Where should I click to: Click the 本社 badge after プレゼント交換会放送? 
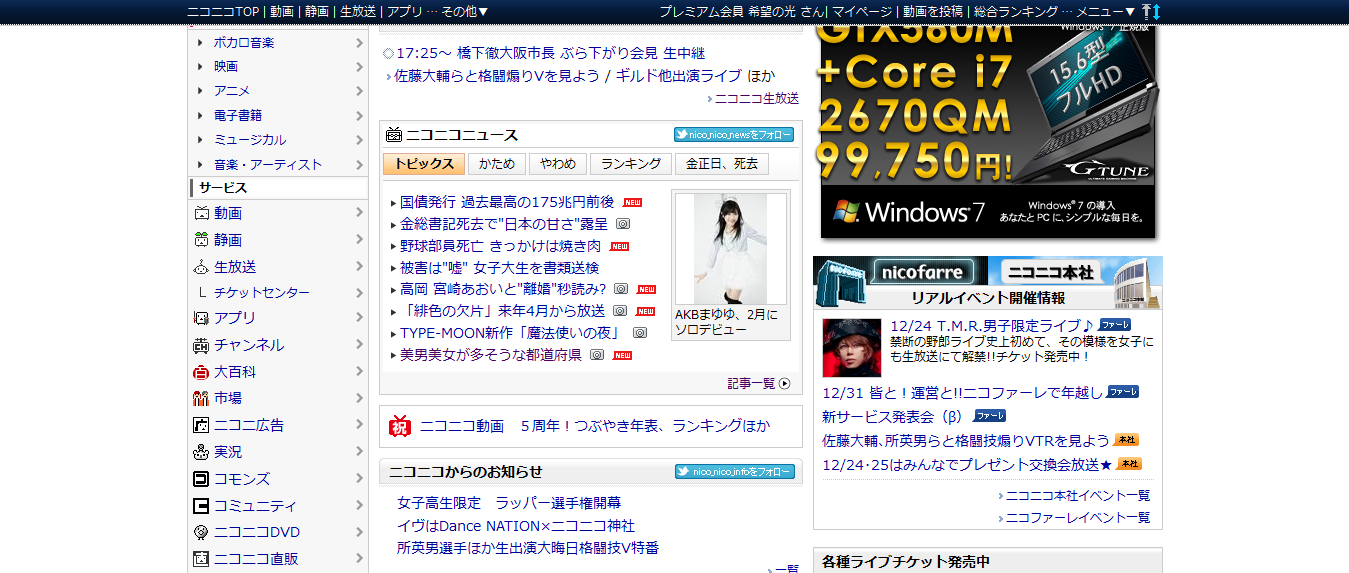pyautogui.click(x=1129, y=464)
